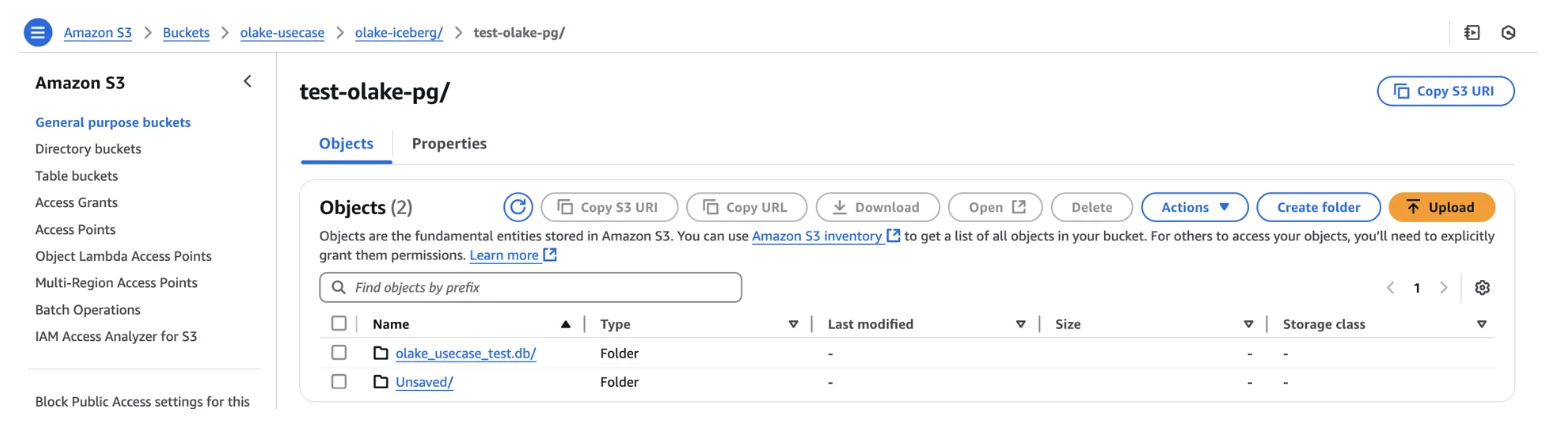Select Table buckets in the sidebar
The width and height of the screenshot is (1556, 422).
click(x=76, y=176)
